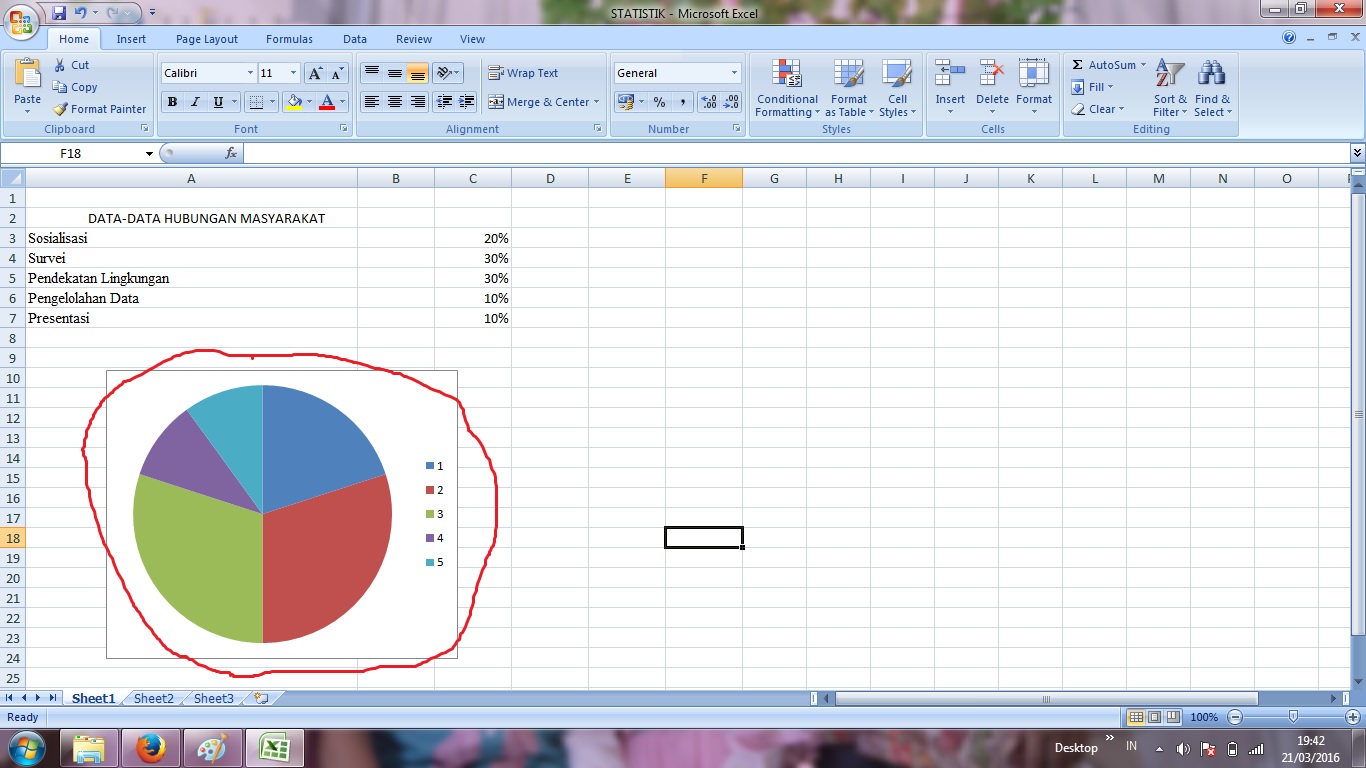Viewport: 1366px width, 768px height.
Task: Open the Font Color swatch picker
Action: tap(340, 101)
